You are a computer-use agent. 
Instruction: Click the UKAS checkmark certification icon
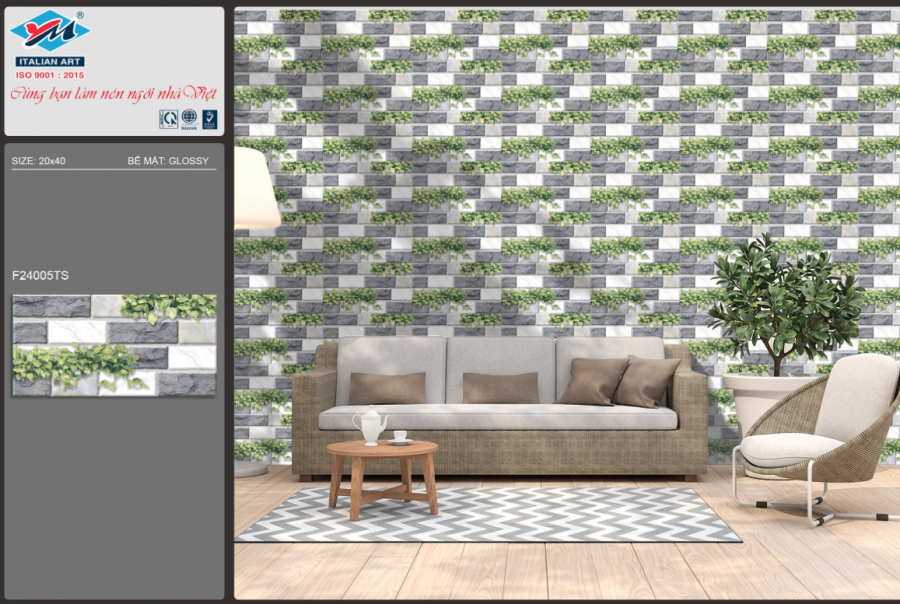pyautogui.click(x=210, y=119)
